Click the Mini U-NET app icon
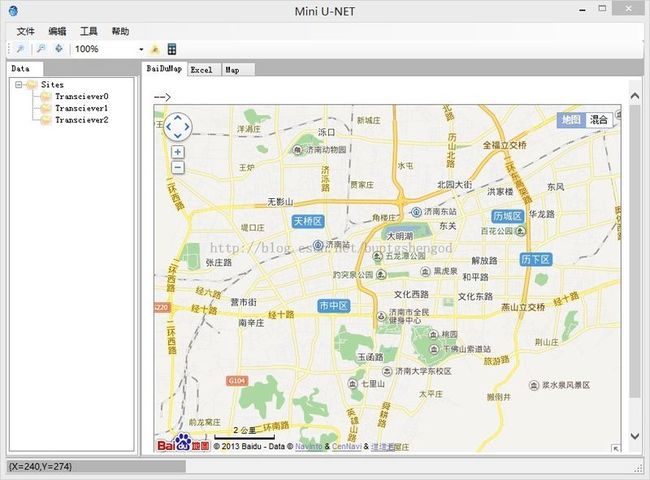This screenshot has height=480, width=650. click(x=13, y=11)
